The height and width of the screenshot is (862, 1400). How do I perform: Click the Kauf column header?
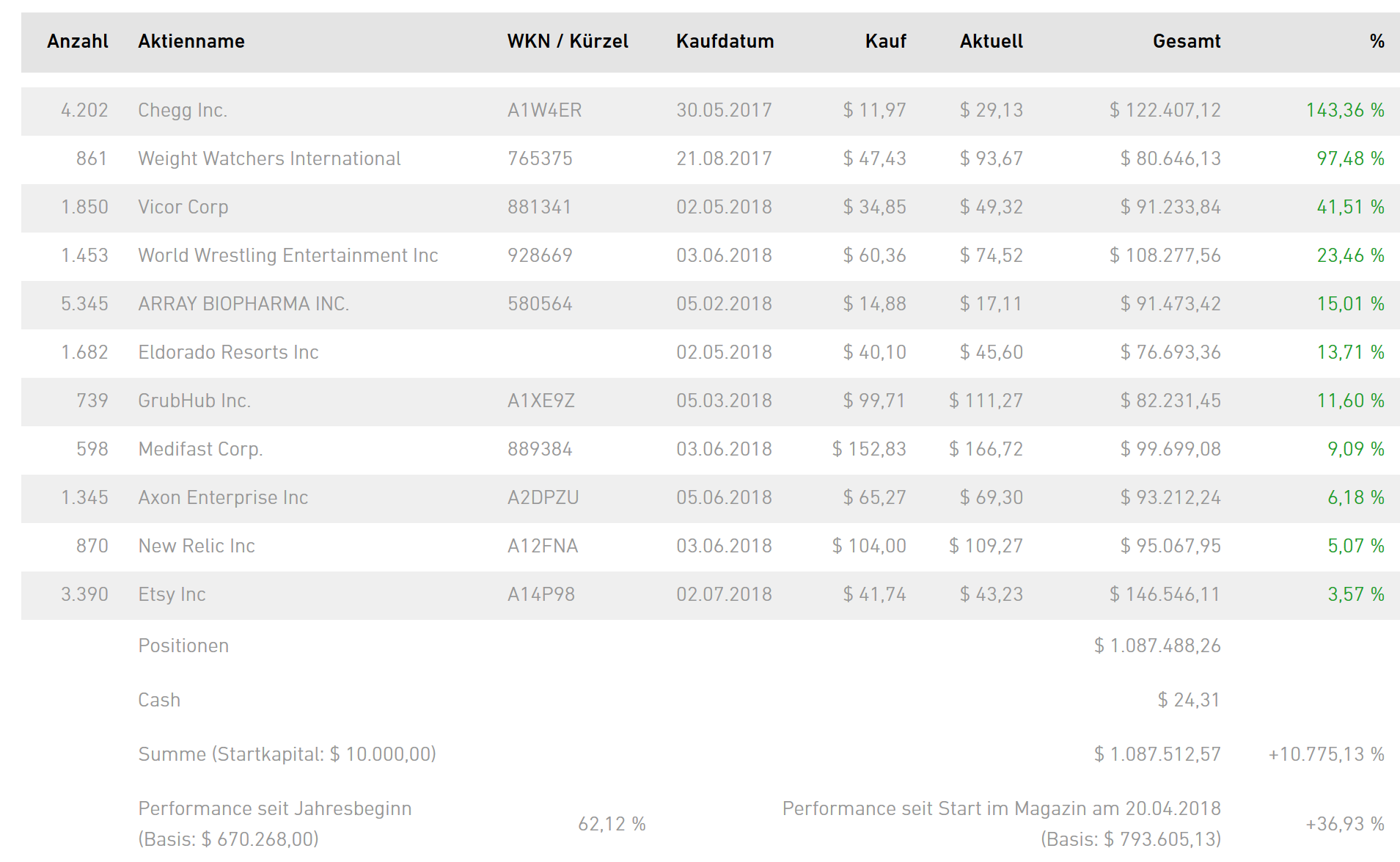tap(886, 41)
